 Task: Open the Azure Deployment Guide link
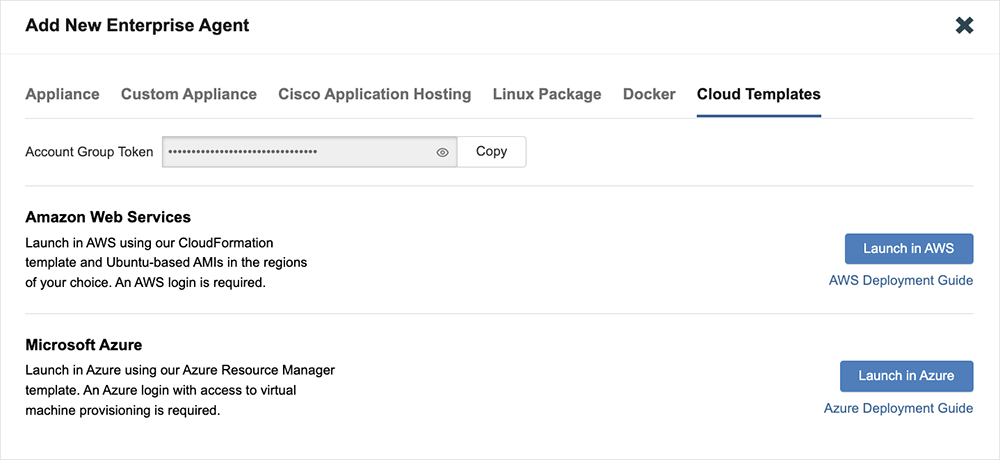point(898,408)
